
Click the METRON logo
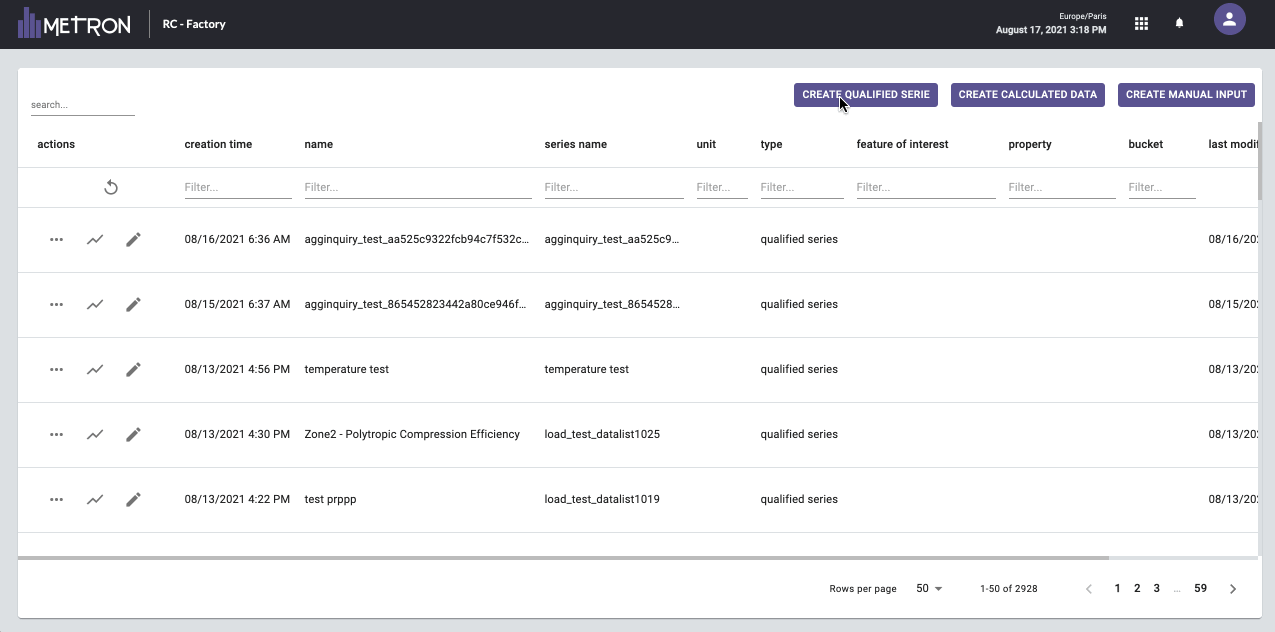click(x=74, y=24)
